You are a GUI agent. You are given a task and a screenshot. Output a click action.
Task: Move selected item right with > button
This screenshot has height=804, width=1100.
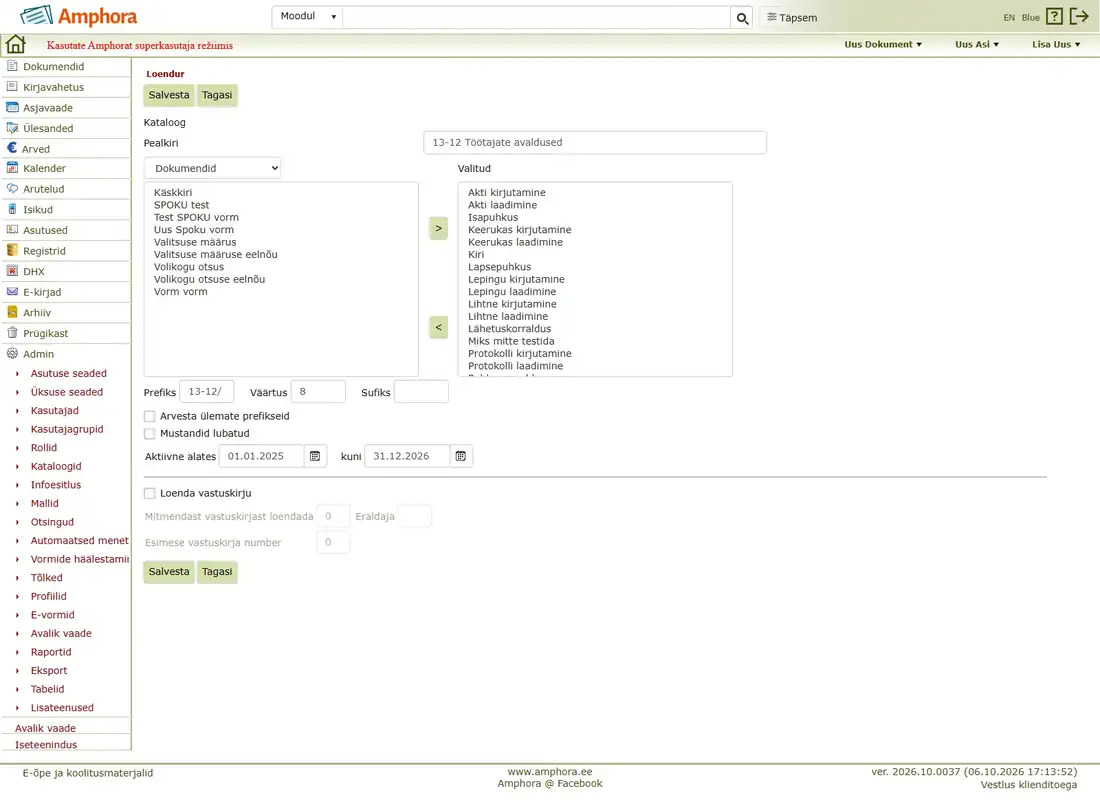pos(438,228)
